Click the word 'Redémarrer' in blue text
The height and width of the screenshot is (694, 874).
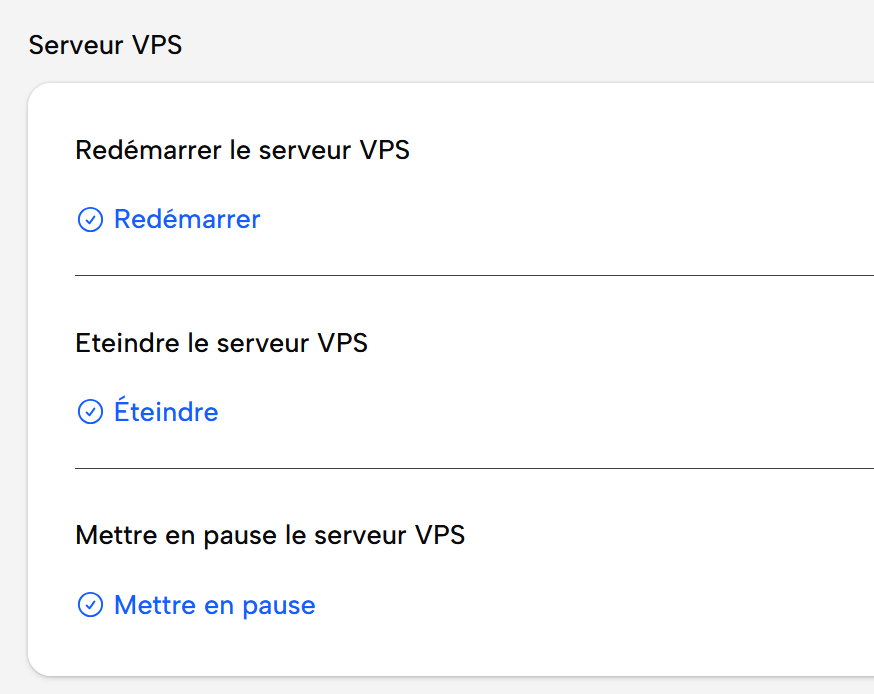pyautogui.click(x=187, y=219)
